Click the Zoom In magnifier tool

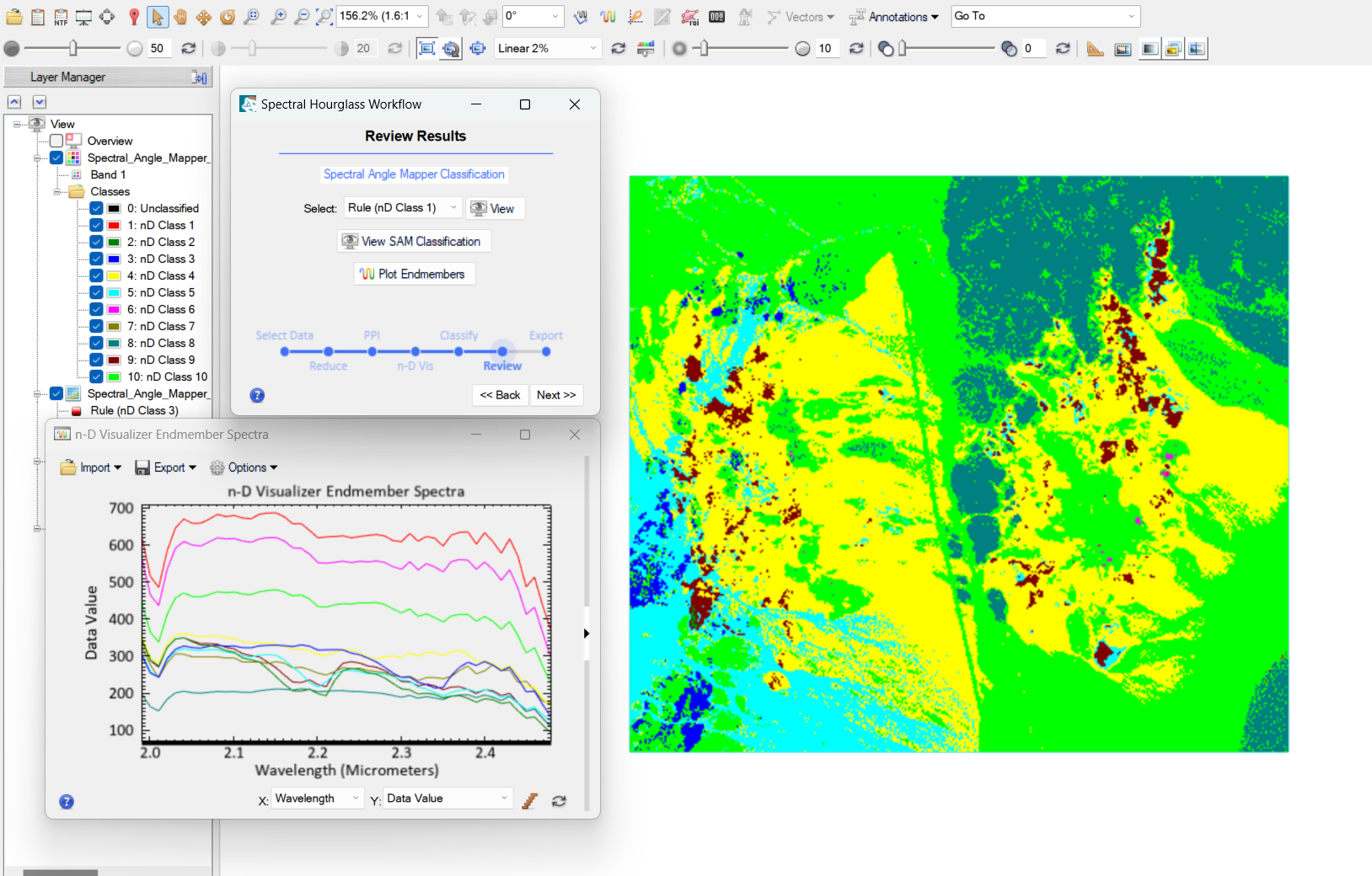pos(278,17)
